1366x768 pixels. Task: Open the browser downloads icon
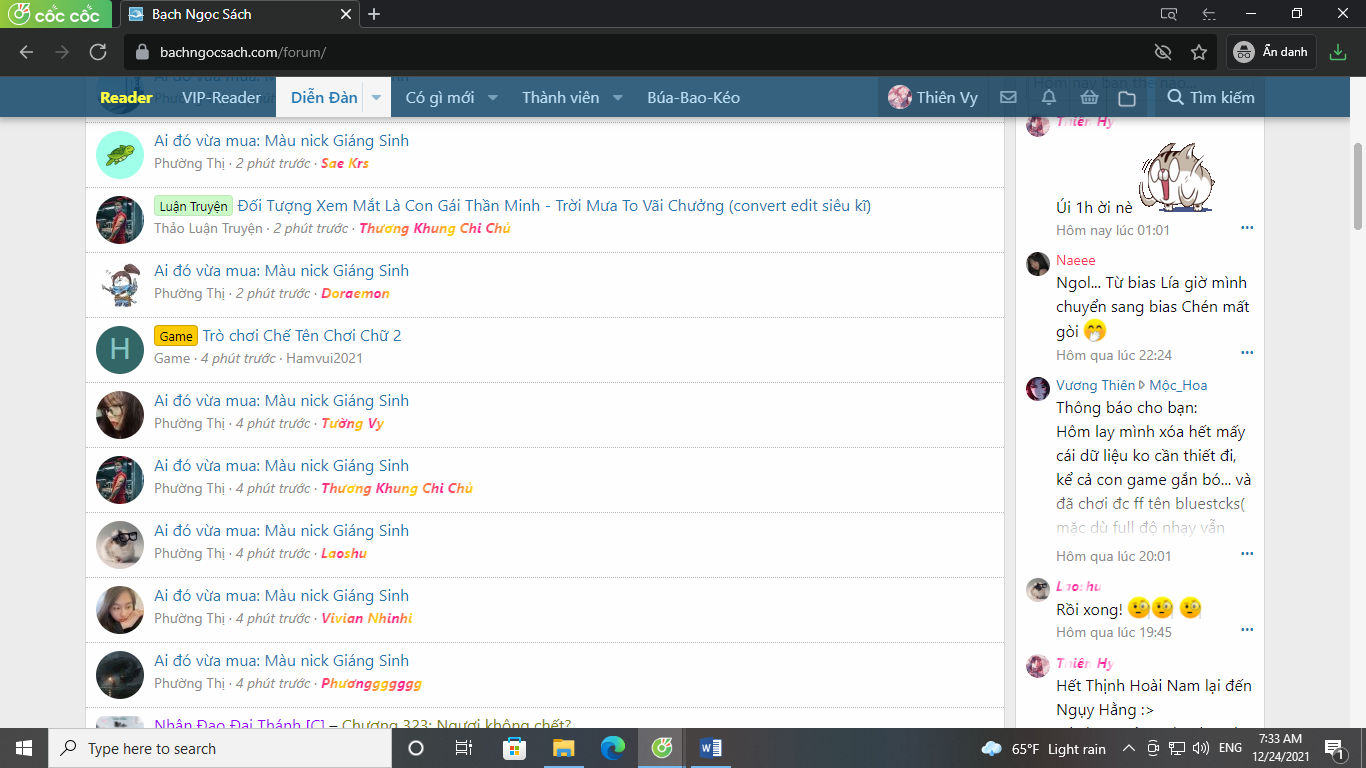[1338, 52]
